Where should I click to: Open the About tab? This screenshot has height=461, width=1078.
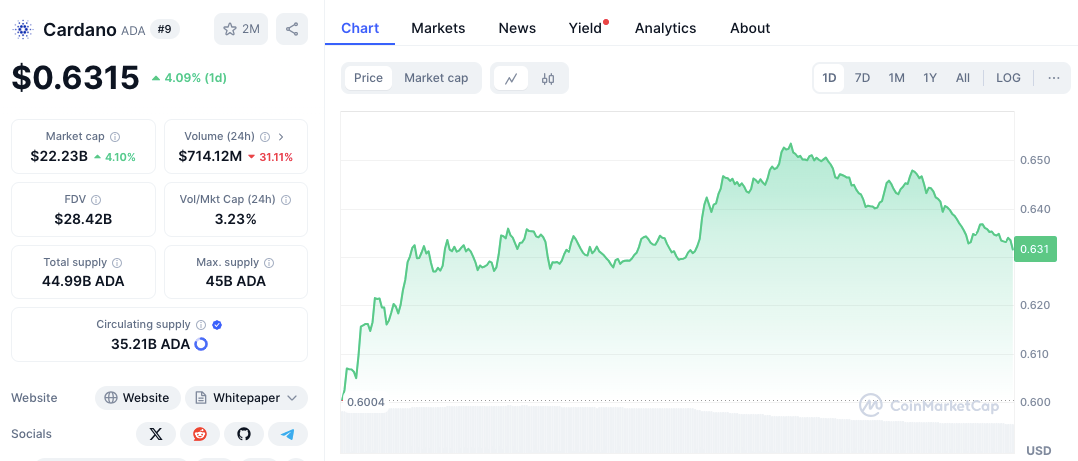tap(750, 28)
